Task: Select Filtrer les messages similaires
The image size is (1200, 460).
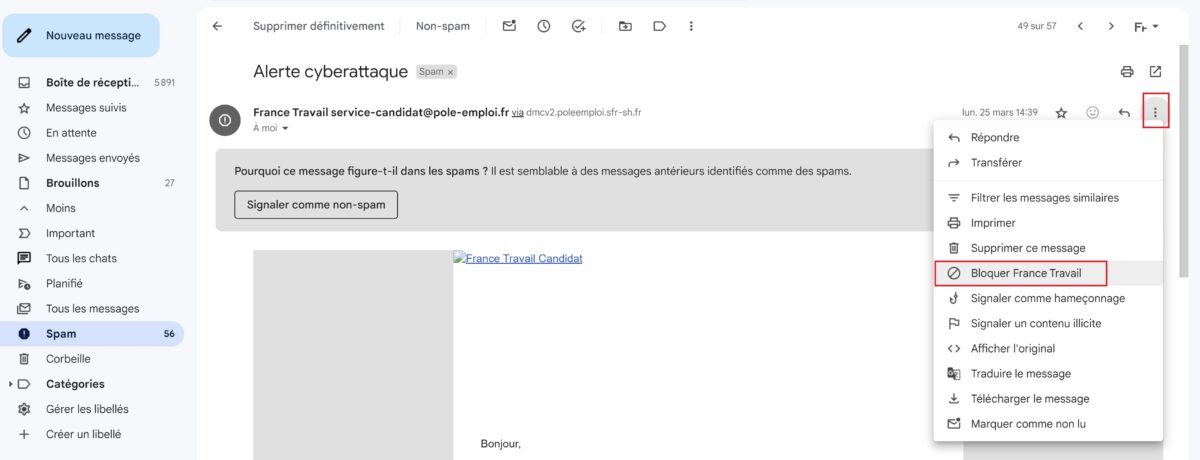Action: (x=1048, y=198)
